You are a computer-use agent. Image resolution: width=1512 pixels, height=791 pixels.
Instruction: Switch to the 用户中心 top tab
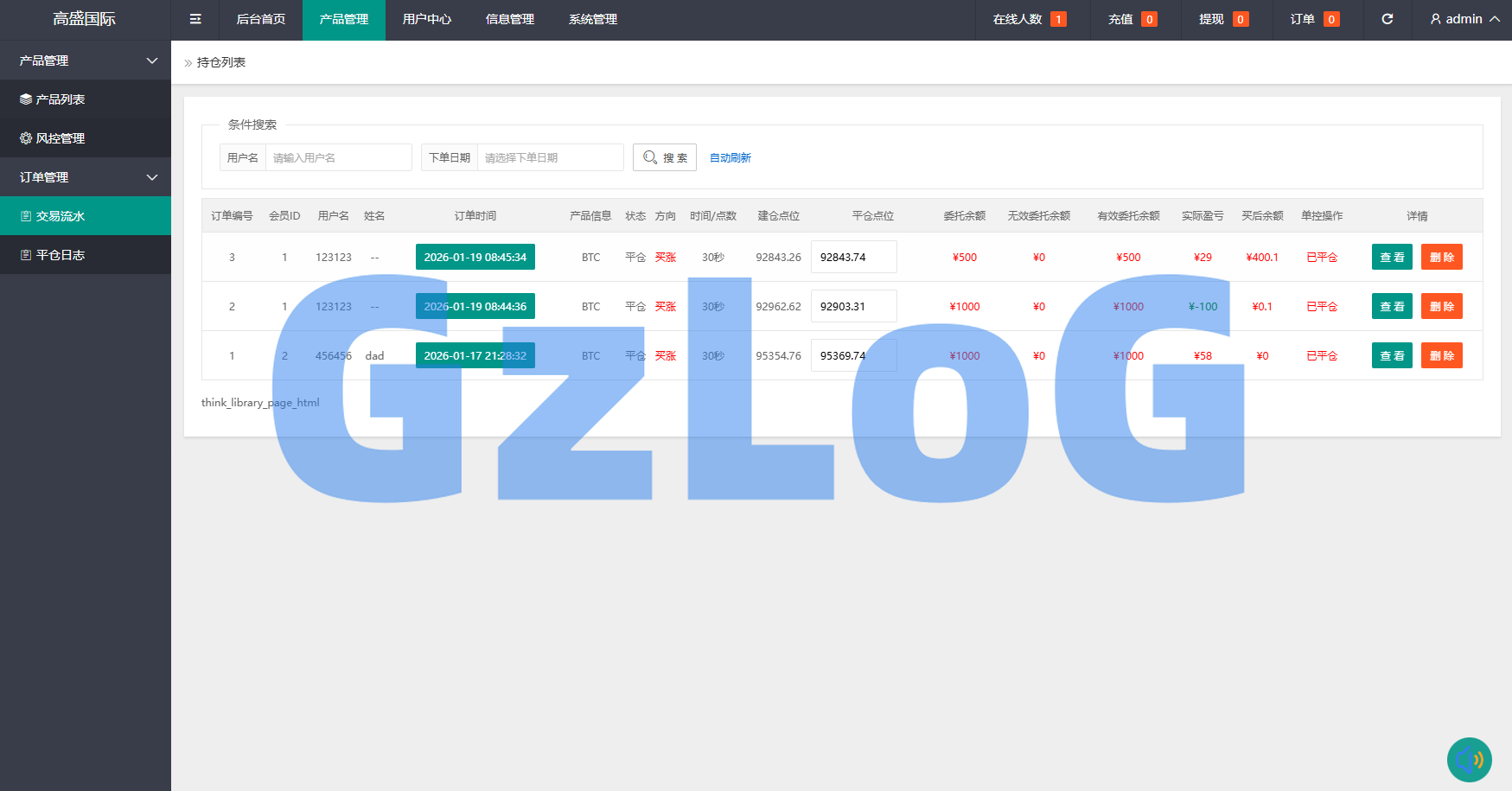tap(426, 19)
